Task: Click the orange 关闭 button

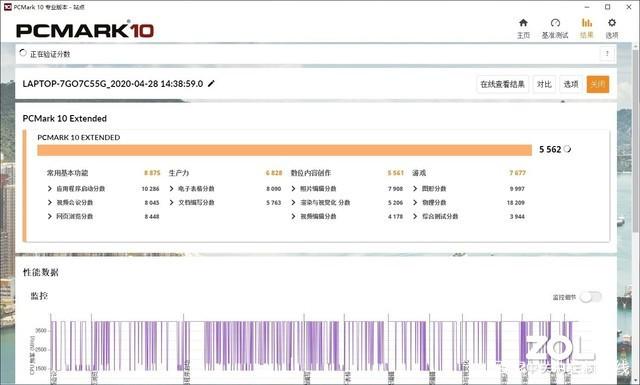Action: 598,84
